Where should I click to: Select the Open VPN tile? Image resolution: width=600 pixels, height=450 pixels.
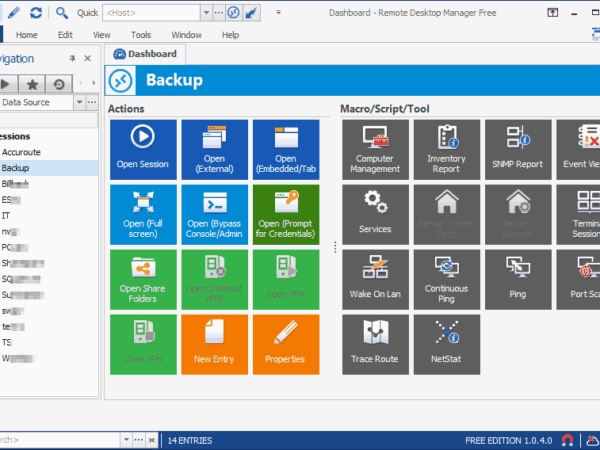tap(286, 280)
